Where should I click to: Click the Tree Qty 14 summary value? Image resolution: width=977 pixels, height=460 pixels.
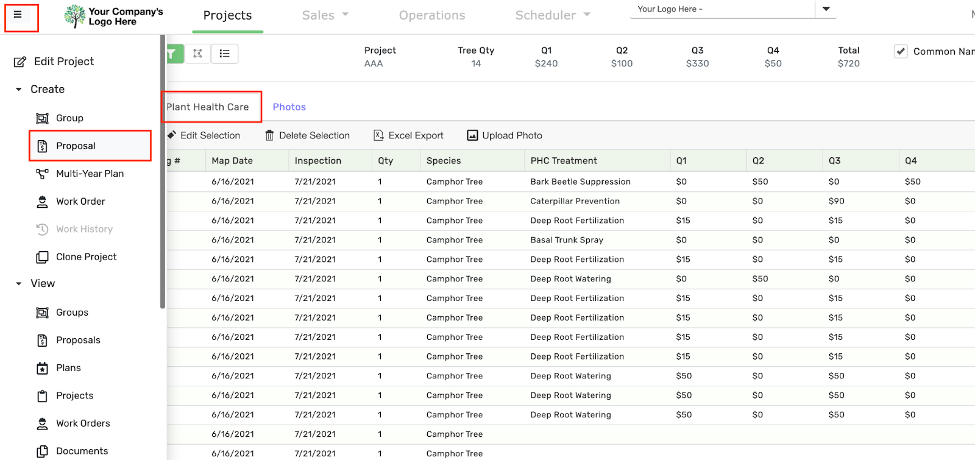tap(476, 64)
